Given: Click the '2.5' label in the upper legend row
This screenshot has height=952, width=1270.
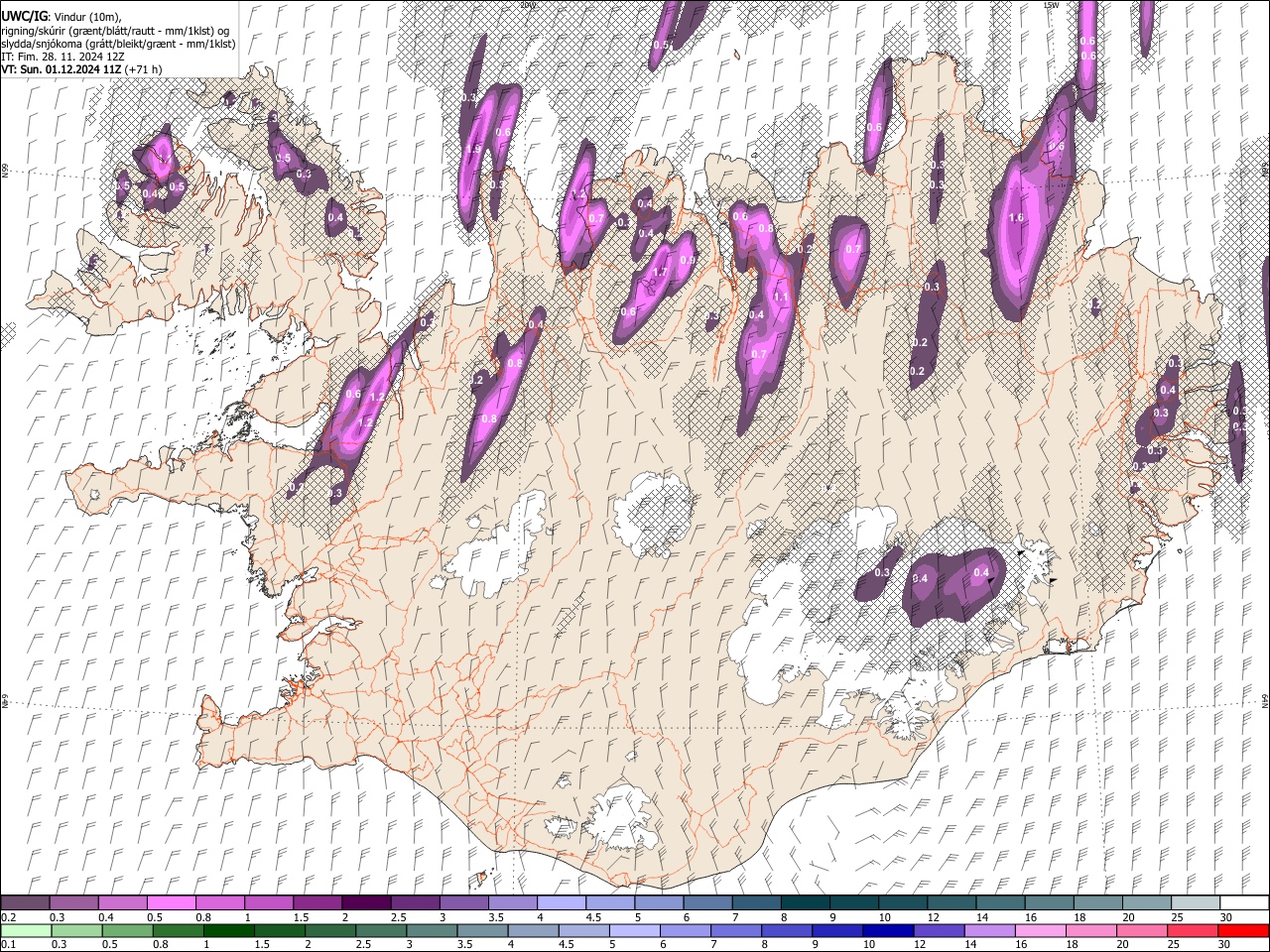Looking at the screenshot, I should click(x=399, y=917).
